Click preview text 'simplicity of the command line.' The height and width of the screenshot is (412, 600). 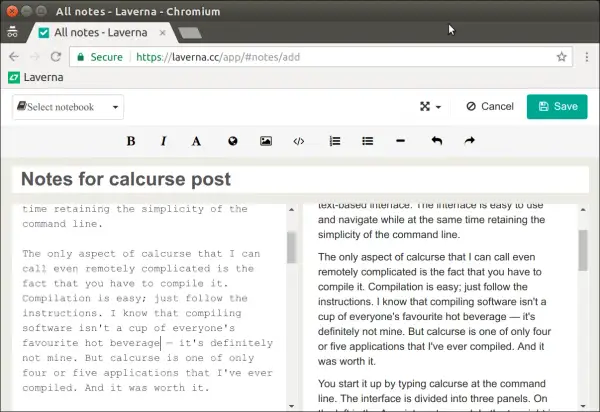pyautogui.click(x=389, y=234)
